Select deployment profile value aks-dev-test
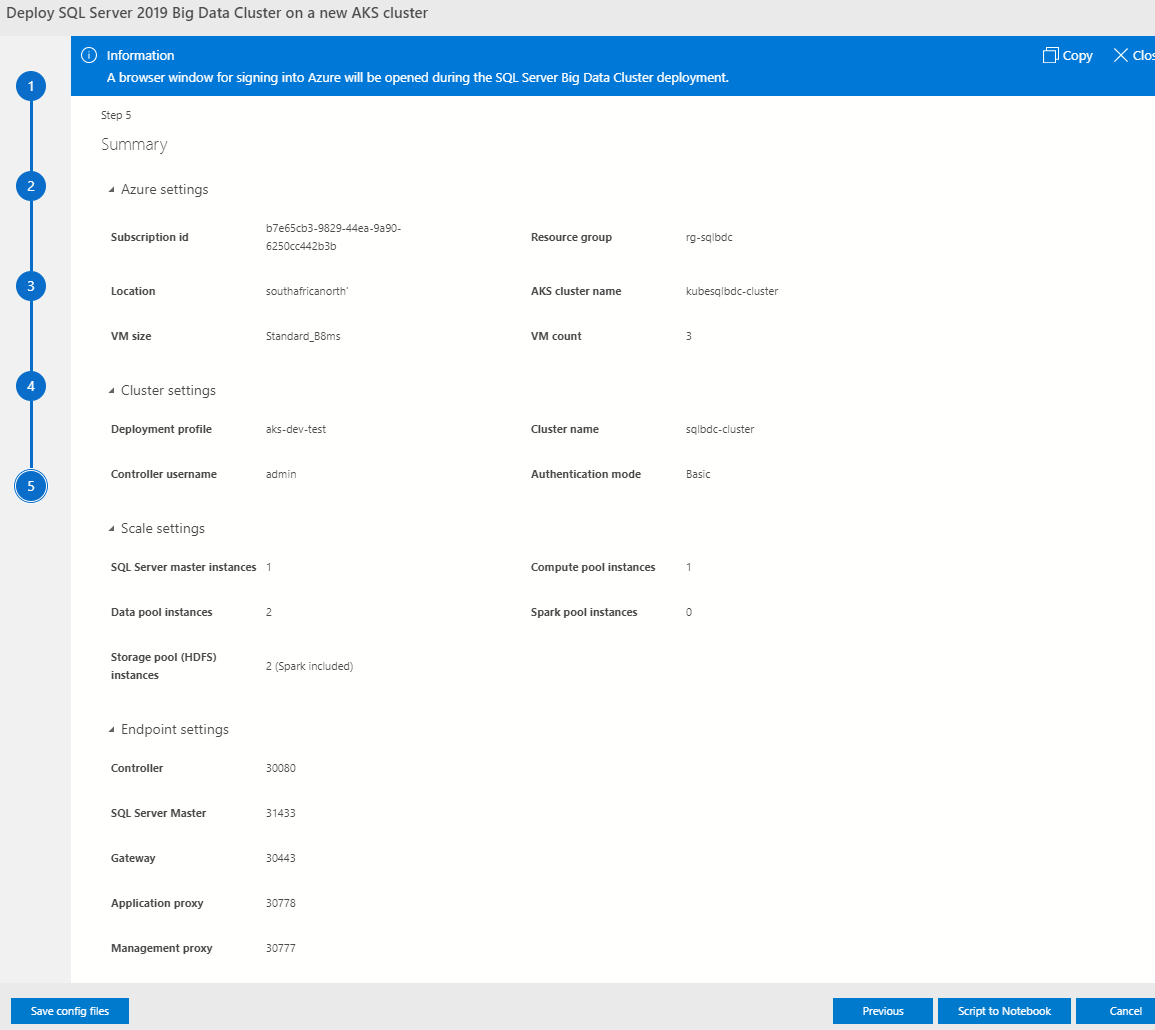 pyautogui.click(x=295, y=429)
